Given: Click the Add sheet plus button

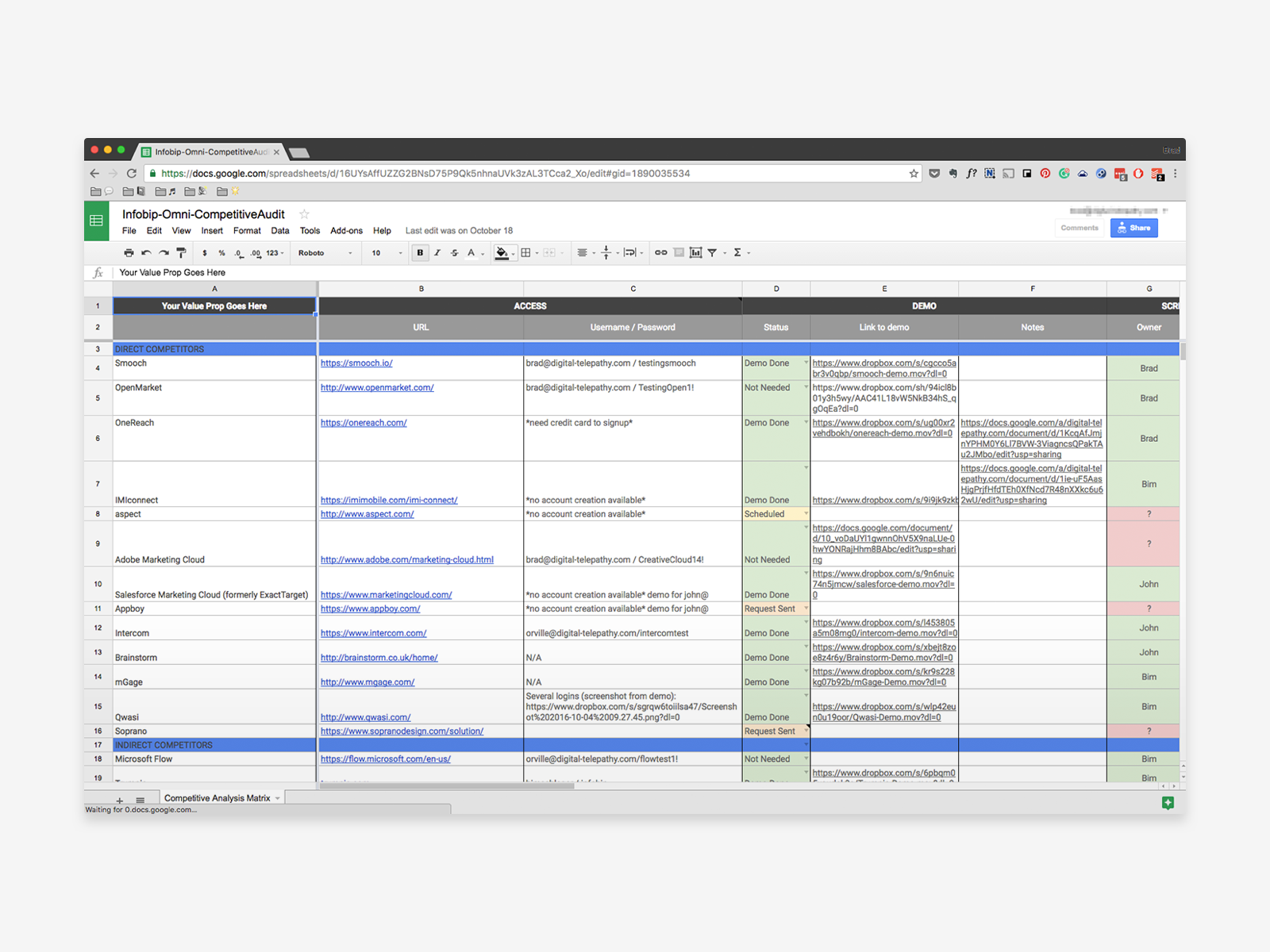Looking at the screenshot, I should click(120, 800).
